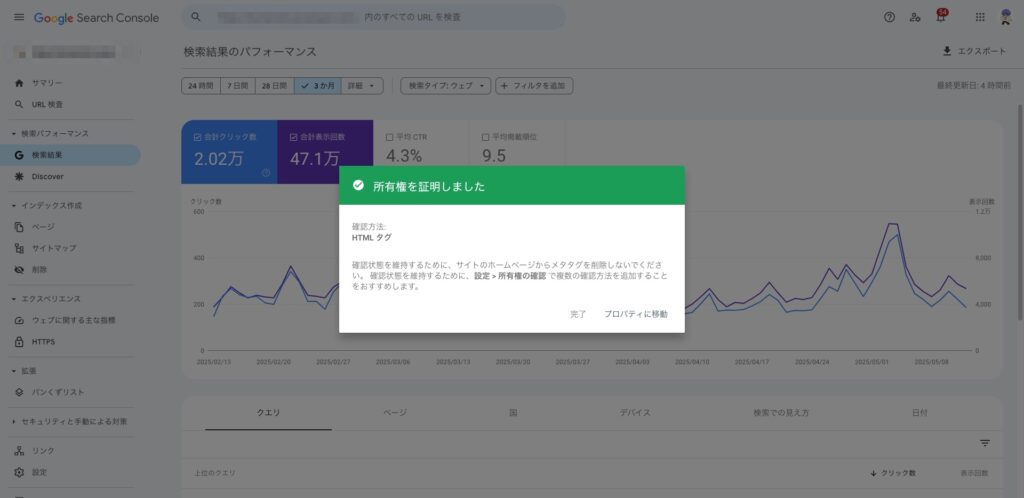Click the users and permissions icon
Screen dimensions: 1024x498
pos(915,18)
